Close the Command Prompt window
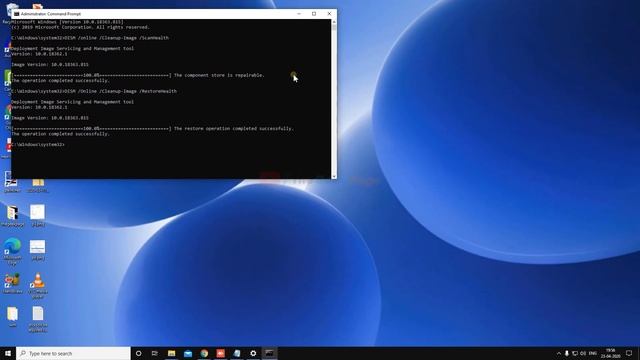 pyautogui.click(x=329, y=14)
